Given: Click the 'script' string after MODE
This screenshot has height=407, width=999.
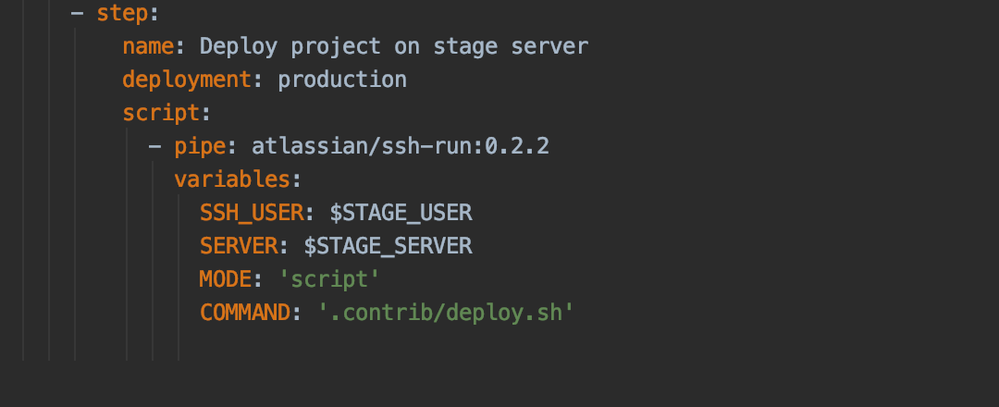Looking at the screenshot, I should tap(329, 279).
